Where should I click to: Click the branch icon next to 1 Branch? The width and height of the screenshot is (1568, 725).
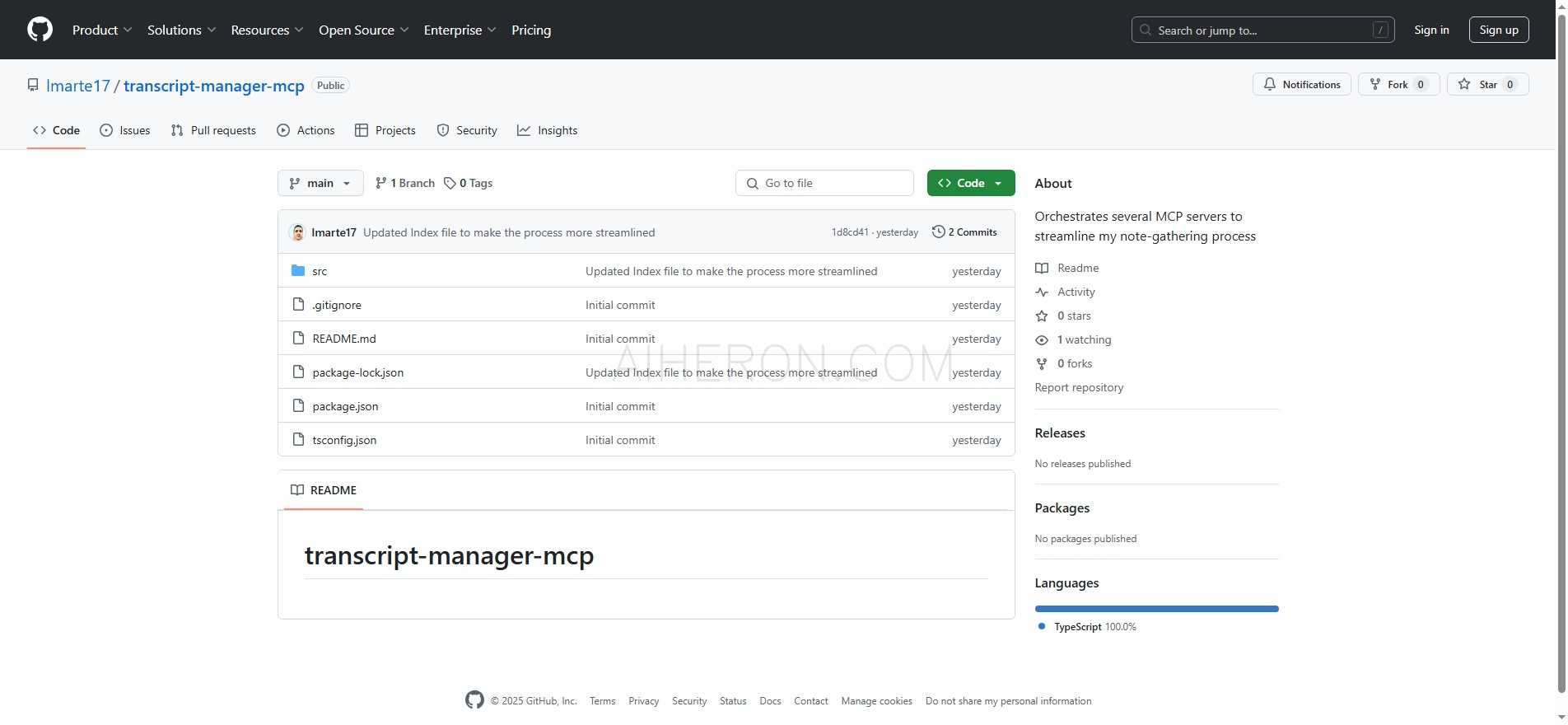click(380, 183)
